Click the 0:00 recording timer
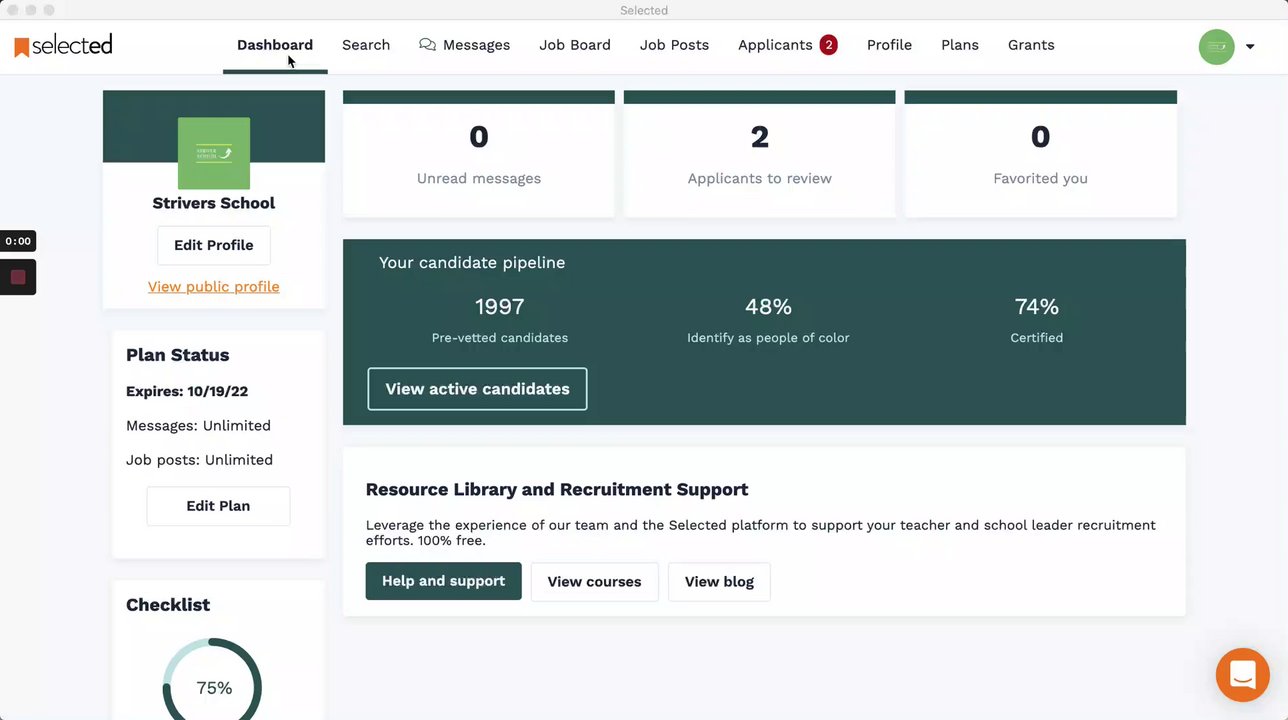Screen dimensions: 1288x720 point(18,241)
